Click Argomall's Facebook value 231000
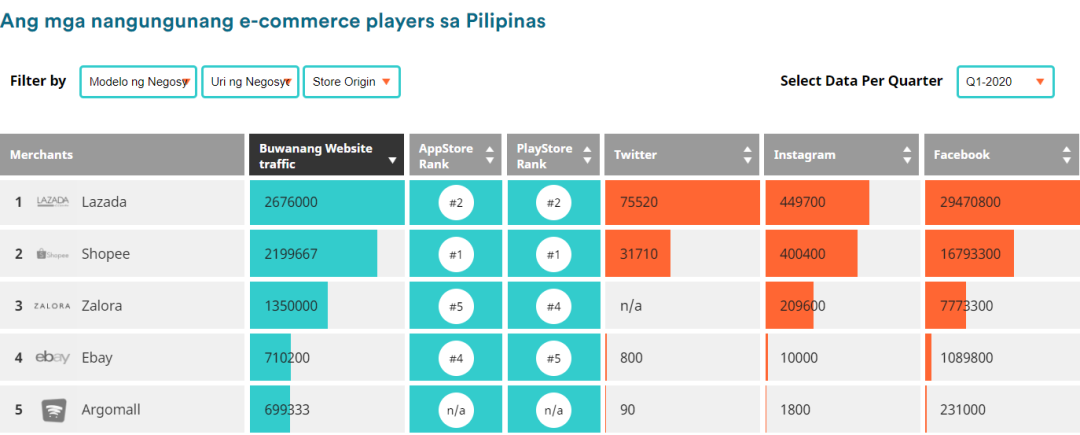The height and width of the screenshot is (435, 1080). [962, 410]
